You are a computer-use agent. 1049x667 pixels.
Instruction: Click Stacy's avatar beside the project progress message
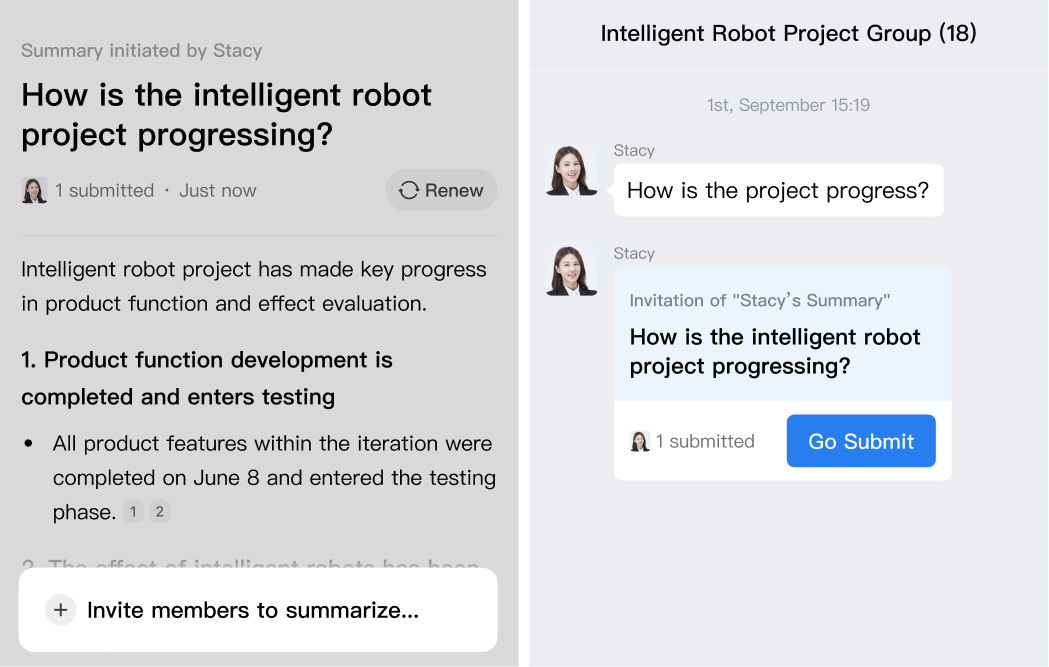(572, 170)
